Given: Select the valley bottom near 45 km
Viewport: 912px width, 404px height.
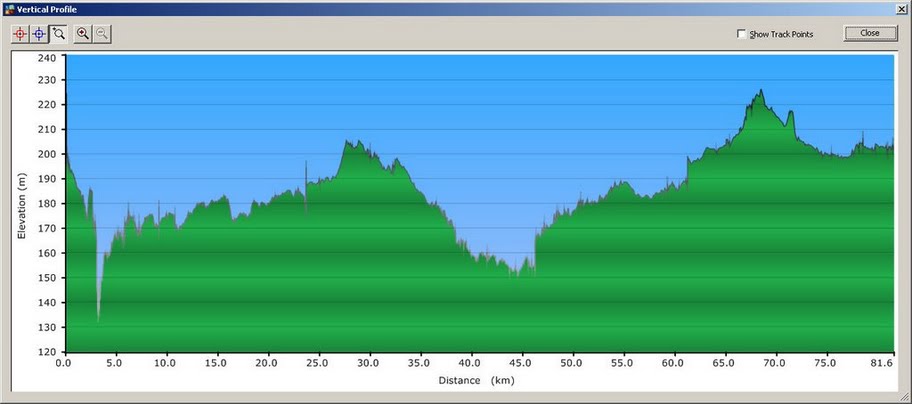Looking at the screenshot, I should coord(516,272).
